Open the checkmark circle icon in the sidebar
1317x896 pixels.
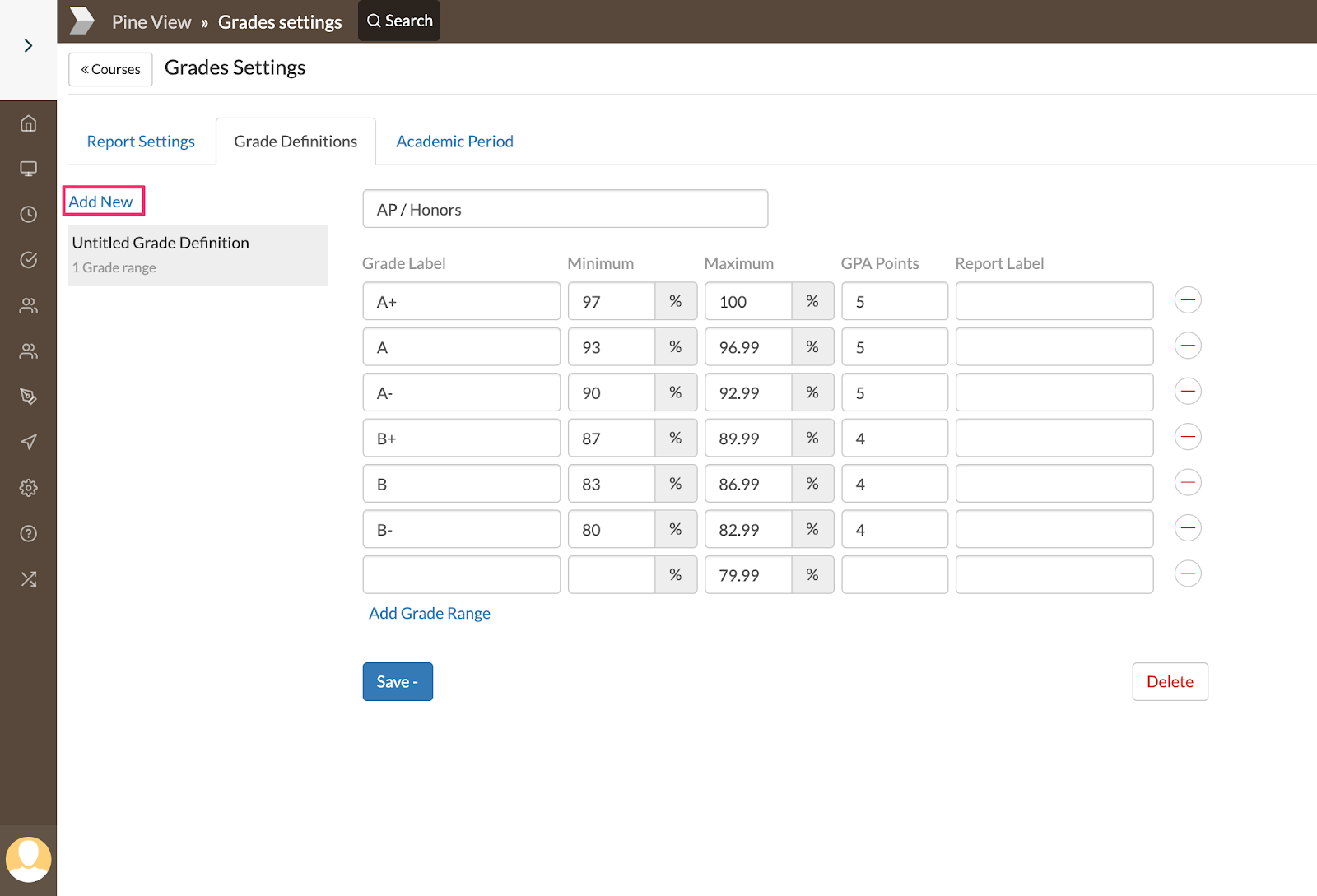[28, 260]
